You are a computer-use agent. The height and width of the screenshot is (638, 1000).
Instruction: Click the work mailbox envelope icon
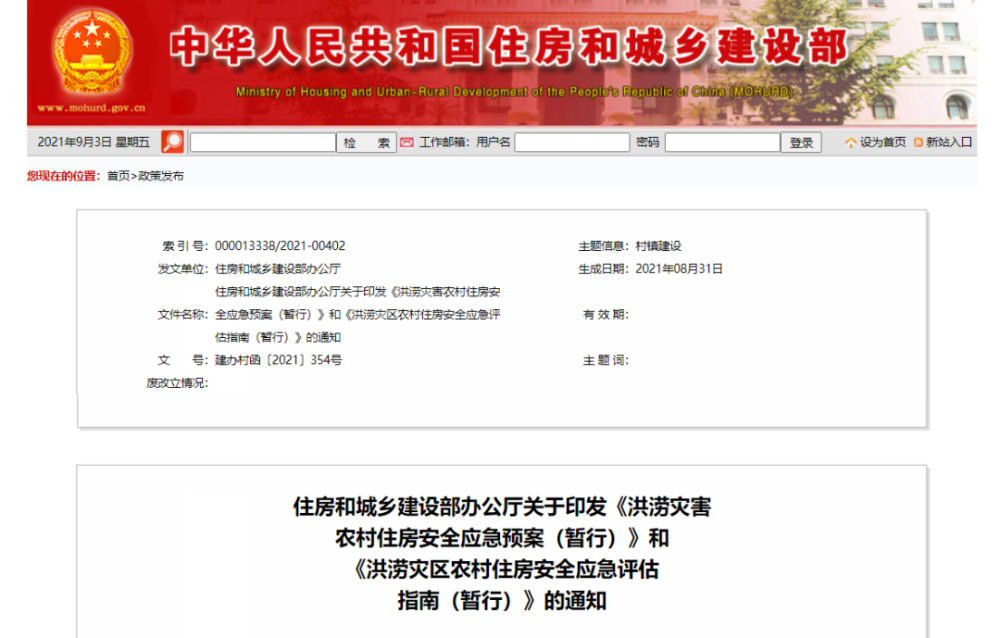pyautogui.click(x=407, y=142)
